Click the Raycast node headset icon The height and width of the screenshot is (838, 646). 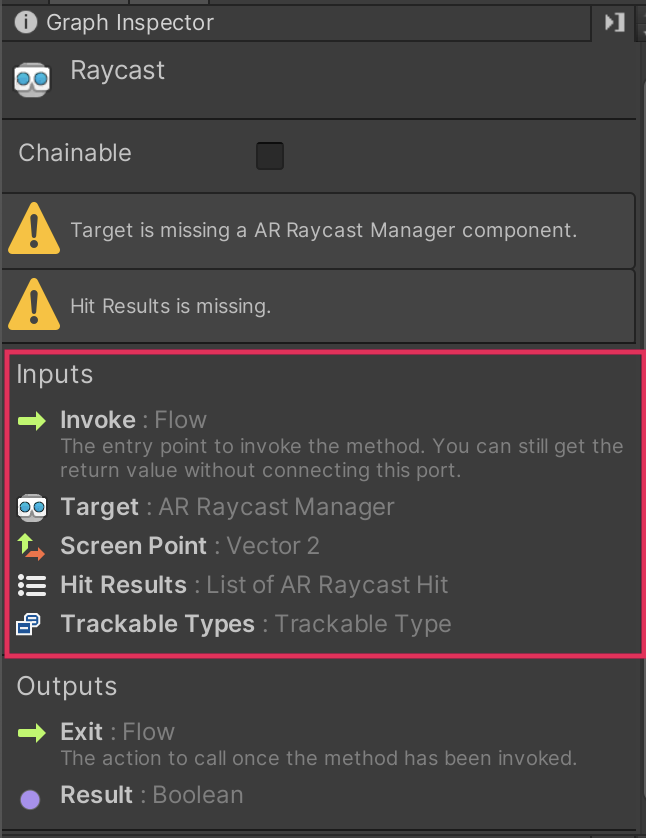pos(33,78)
